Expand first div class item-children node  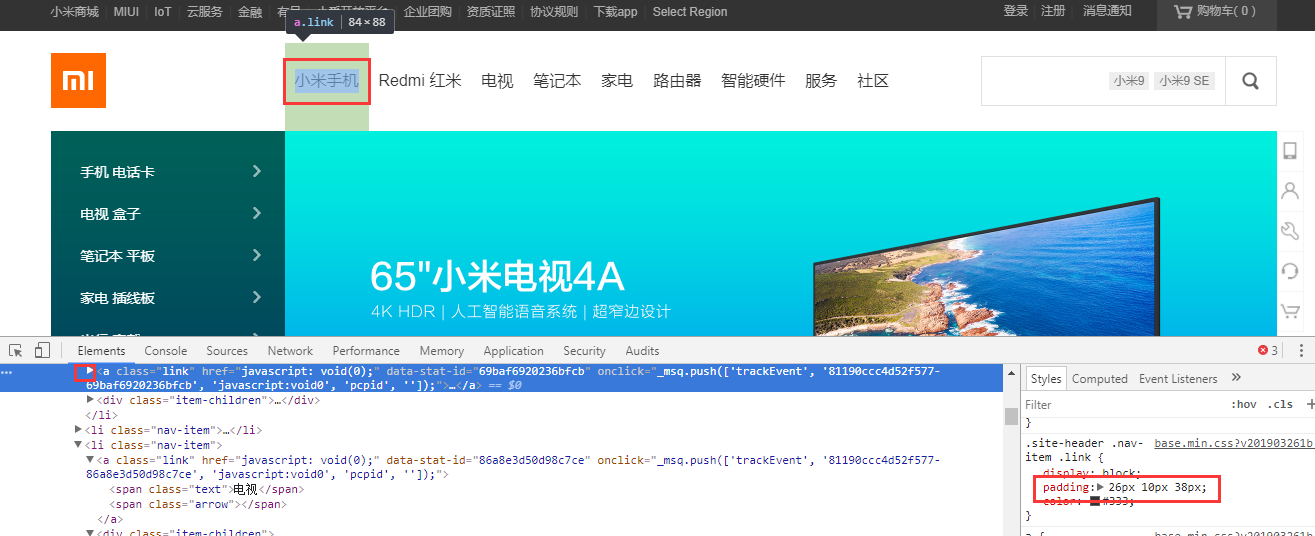[90, 399]
